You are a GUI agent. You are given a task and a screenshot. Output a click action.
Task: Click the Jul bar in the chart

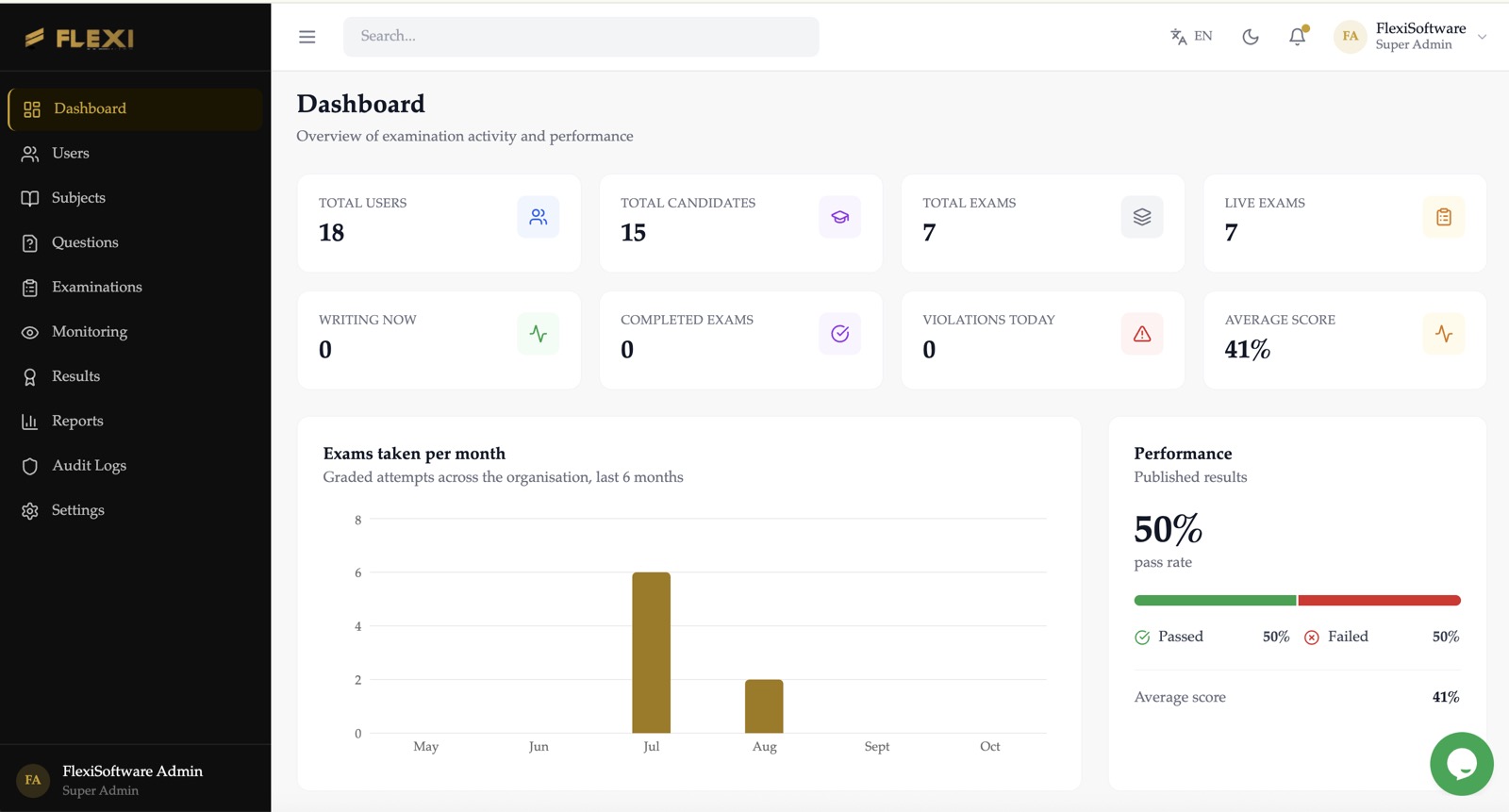pos(652,653)
